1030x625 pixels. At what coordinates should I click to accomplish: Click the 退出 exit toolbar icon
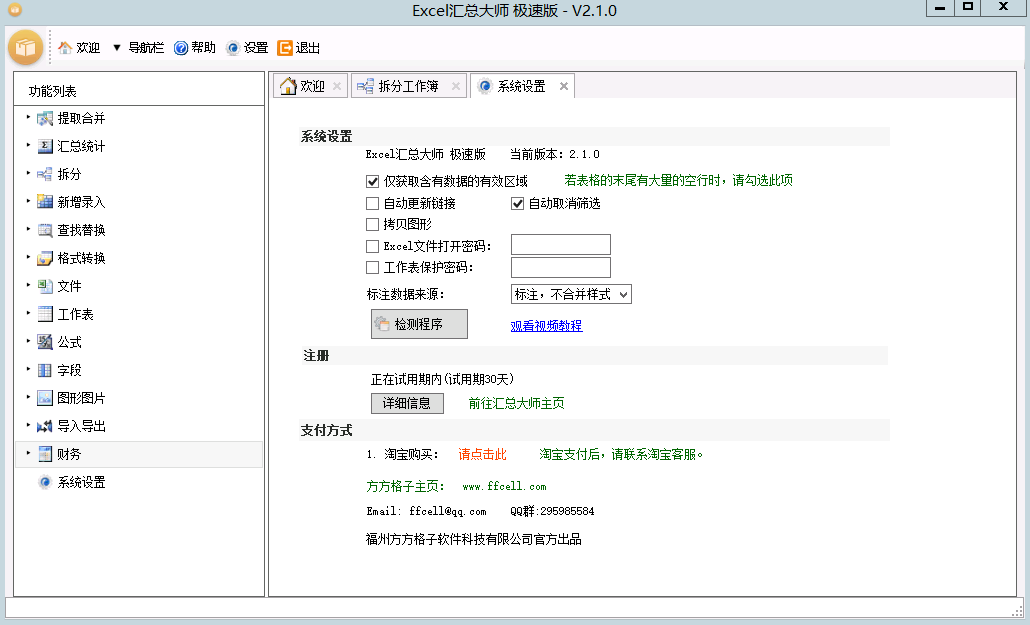click(x=284, y=48)
